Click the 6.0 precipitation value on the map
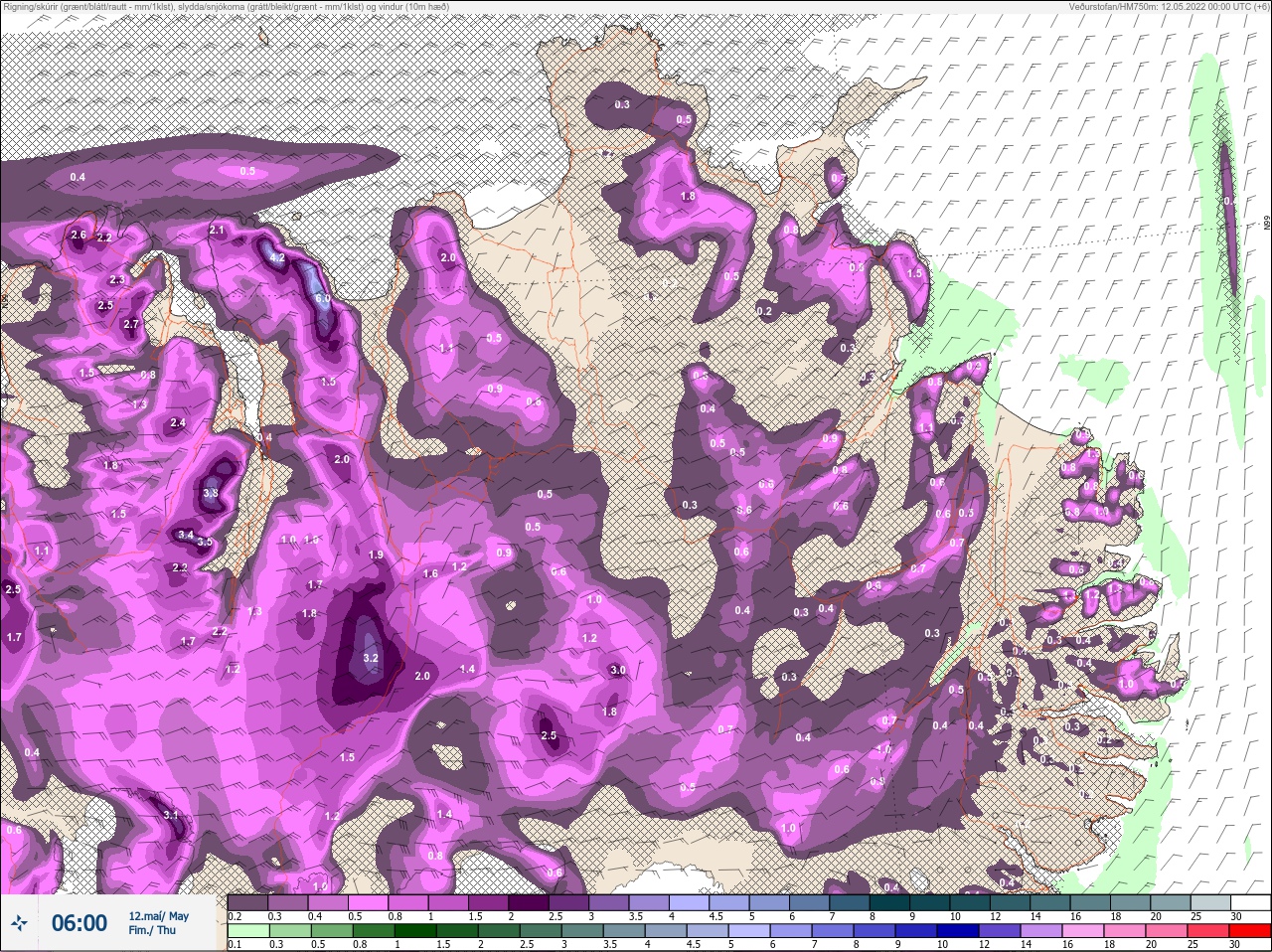1272x952 pixels. pyautogui.click(x=322, y=298)
